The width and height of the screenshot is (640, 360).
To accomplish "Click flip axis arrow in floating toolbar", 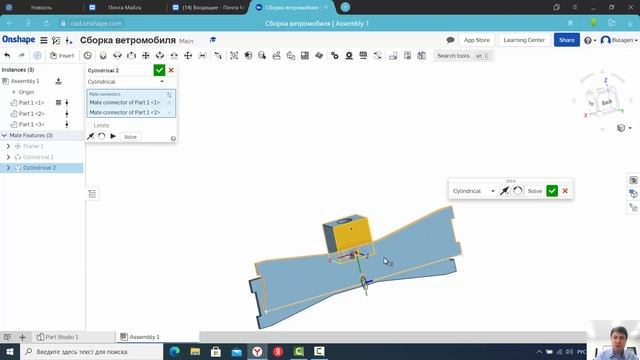I will pos(504,191).
